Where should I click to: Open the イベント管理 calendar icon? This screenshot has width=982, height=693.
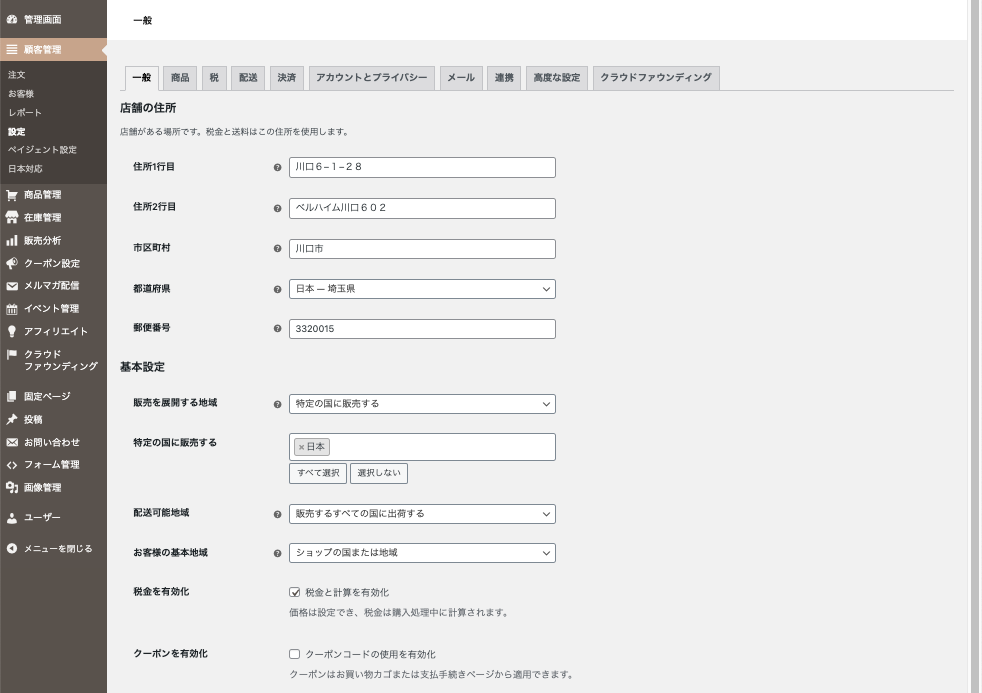(12, 309)
